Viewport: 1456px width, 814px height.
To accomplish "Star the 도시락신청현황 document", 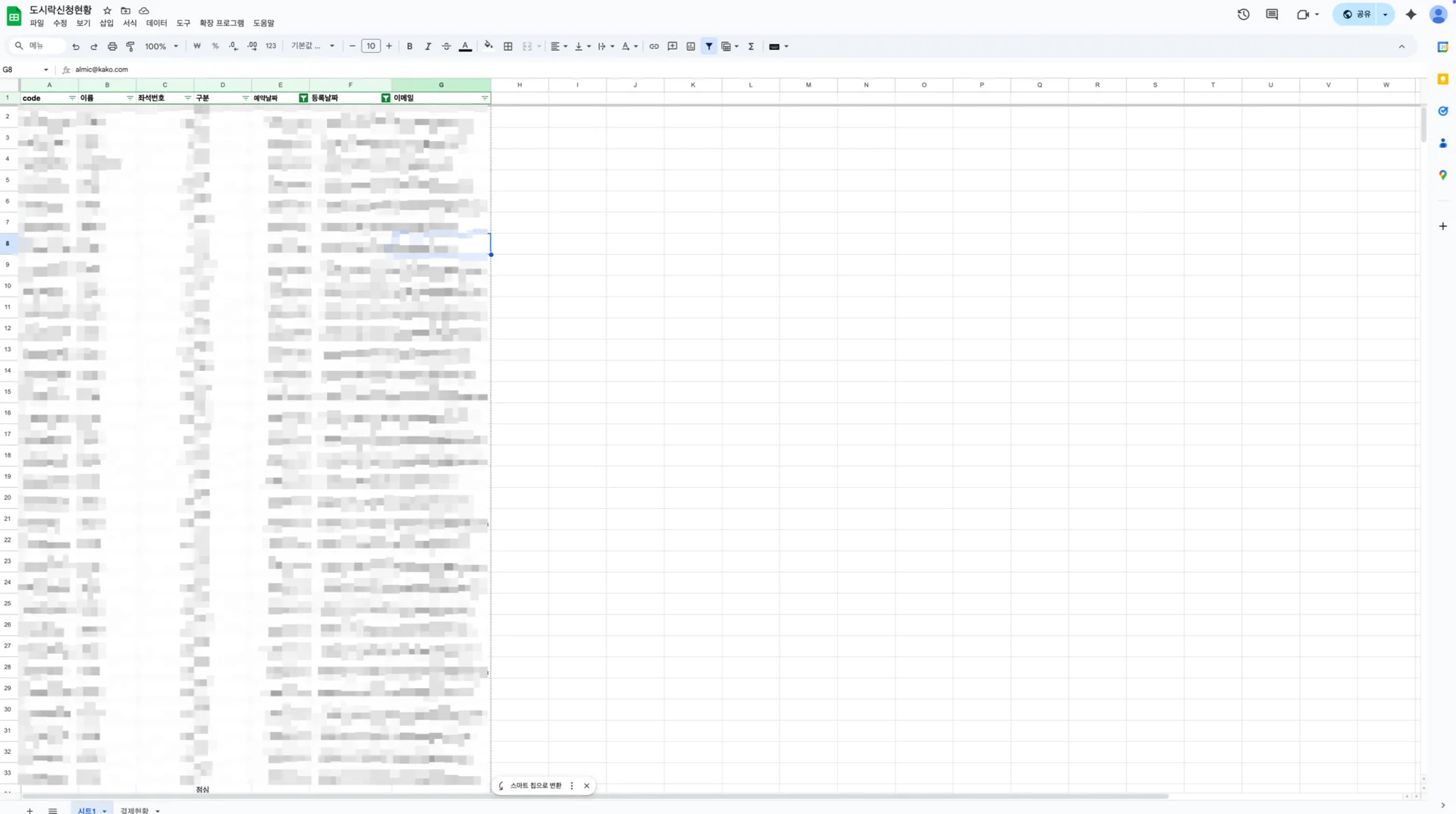I will click(x=107, y=11).
